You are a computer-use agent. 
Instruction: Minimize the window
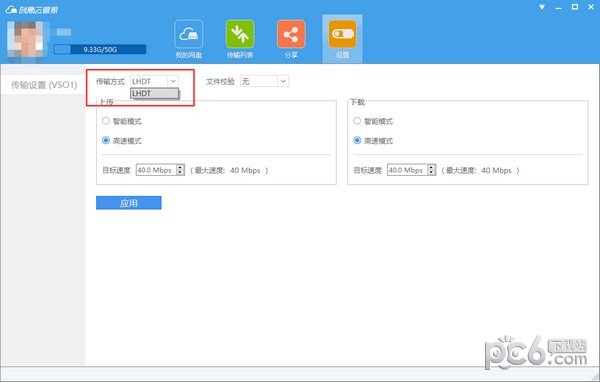[559, 7]
